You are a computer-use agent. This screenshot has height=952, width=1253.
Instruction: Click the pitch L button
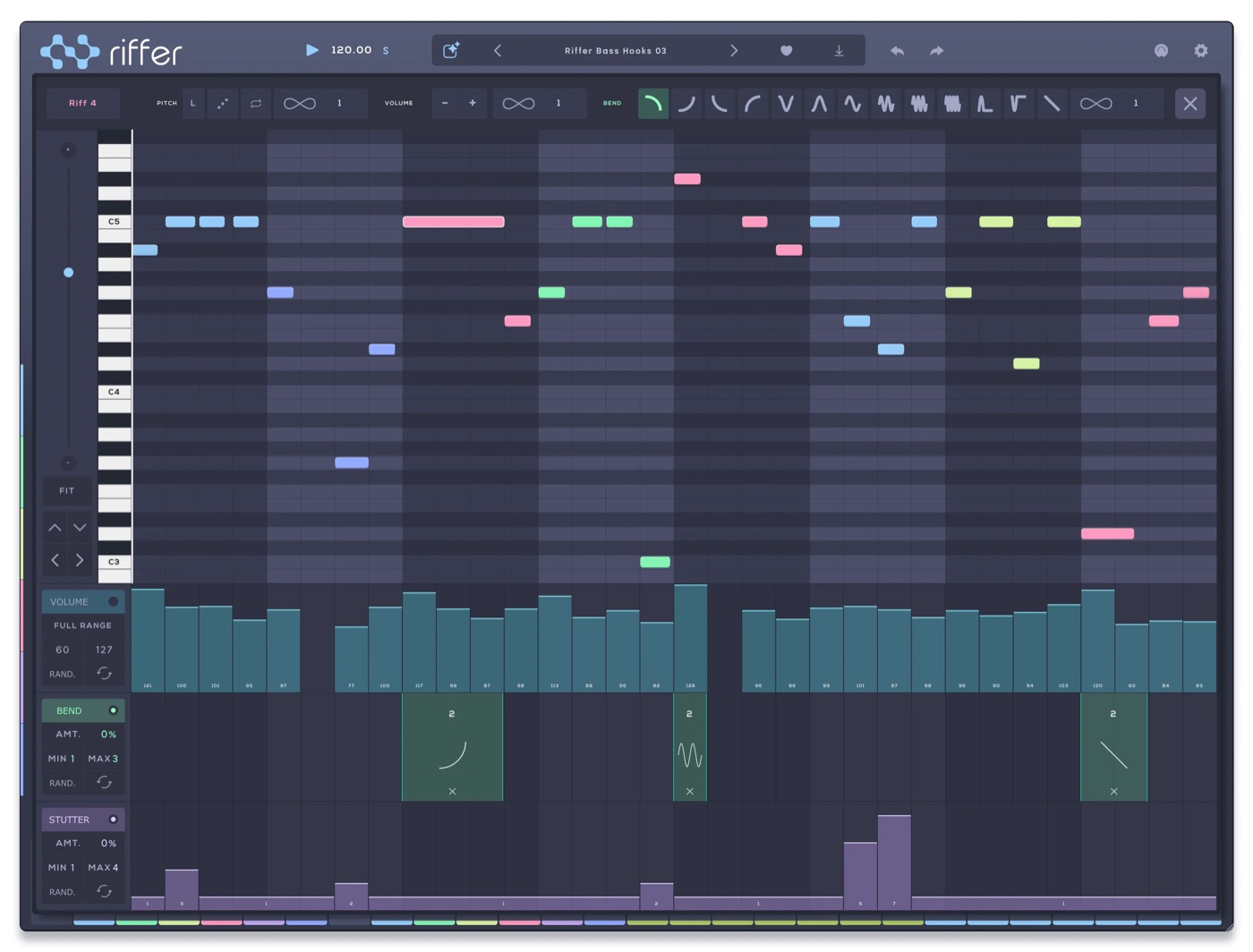193,103
